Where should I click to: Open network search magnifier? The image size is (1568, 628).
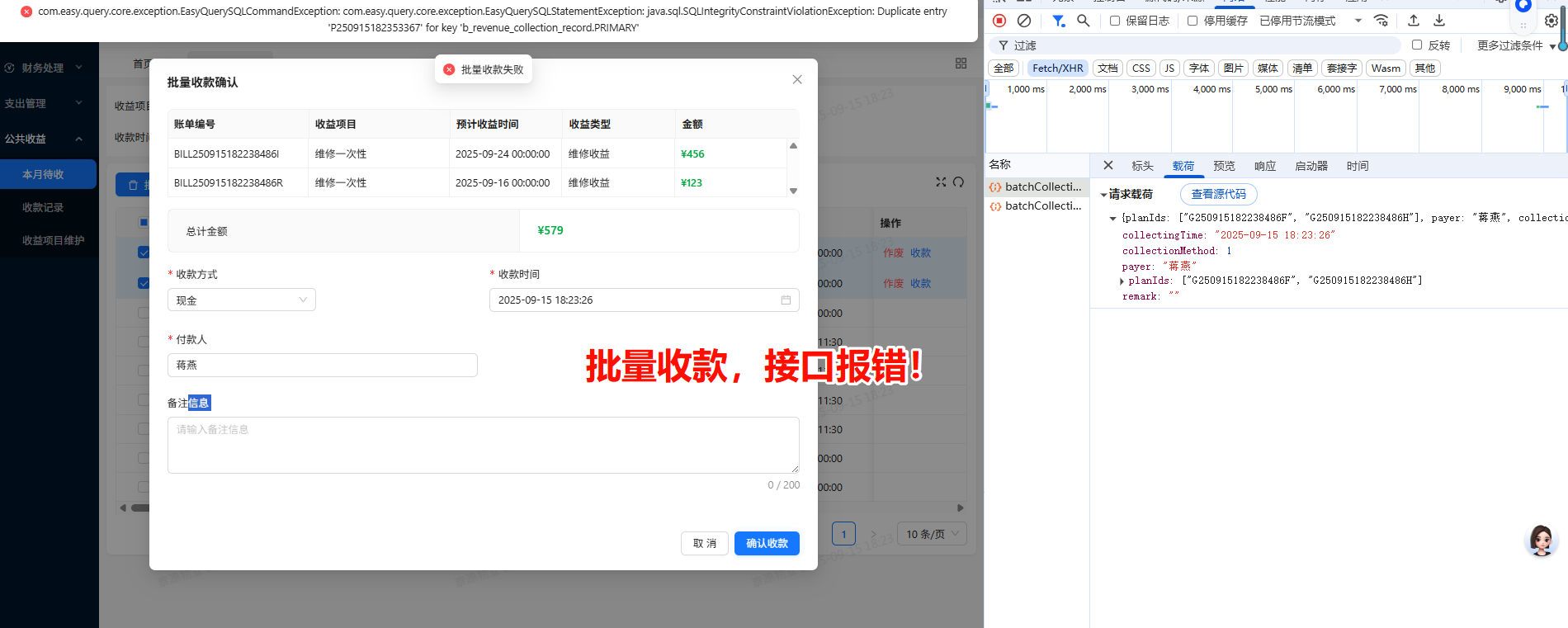(x=1084, y=21)
